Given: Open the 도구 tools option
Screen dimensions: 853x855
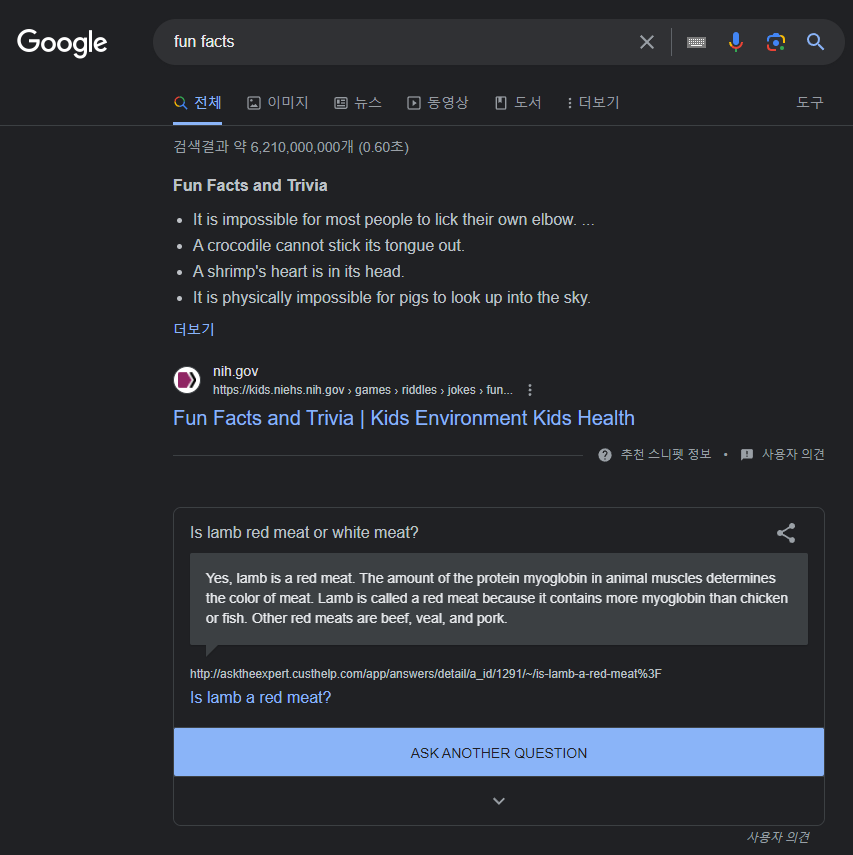Looking at the screenshot, I should [809, 103].
